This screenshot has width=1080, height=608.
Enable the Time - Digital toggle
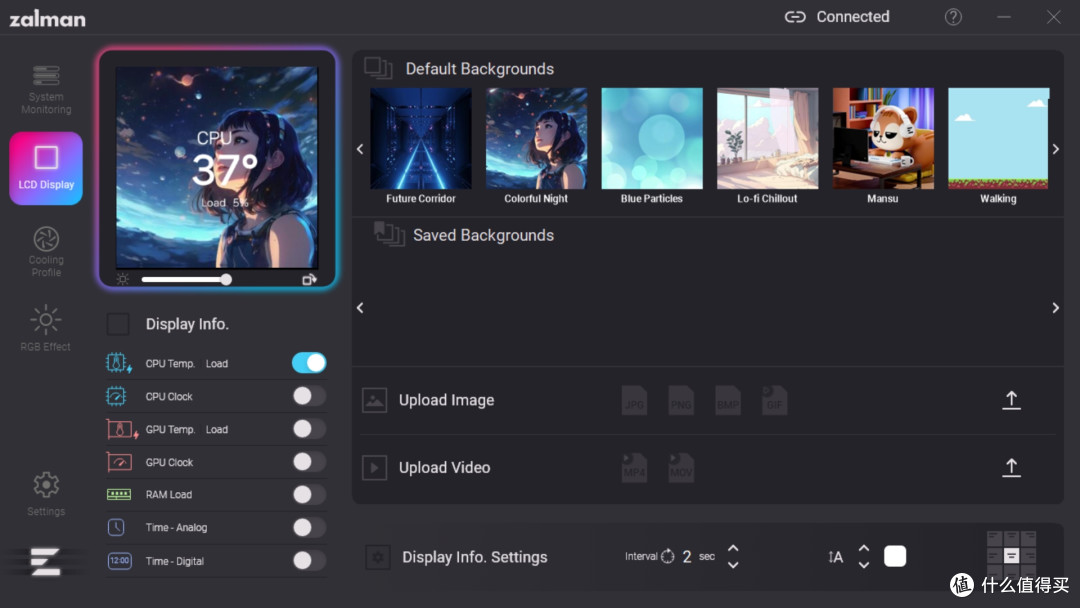pyautogui.click(x=309, y=560)
